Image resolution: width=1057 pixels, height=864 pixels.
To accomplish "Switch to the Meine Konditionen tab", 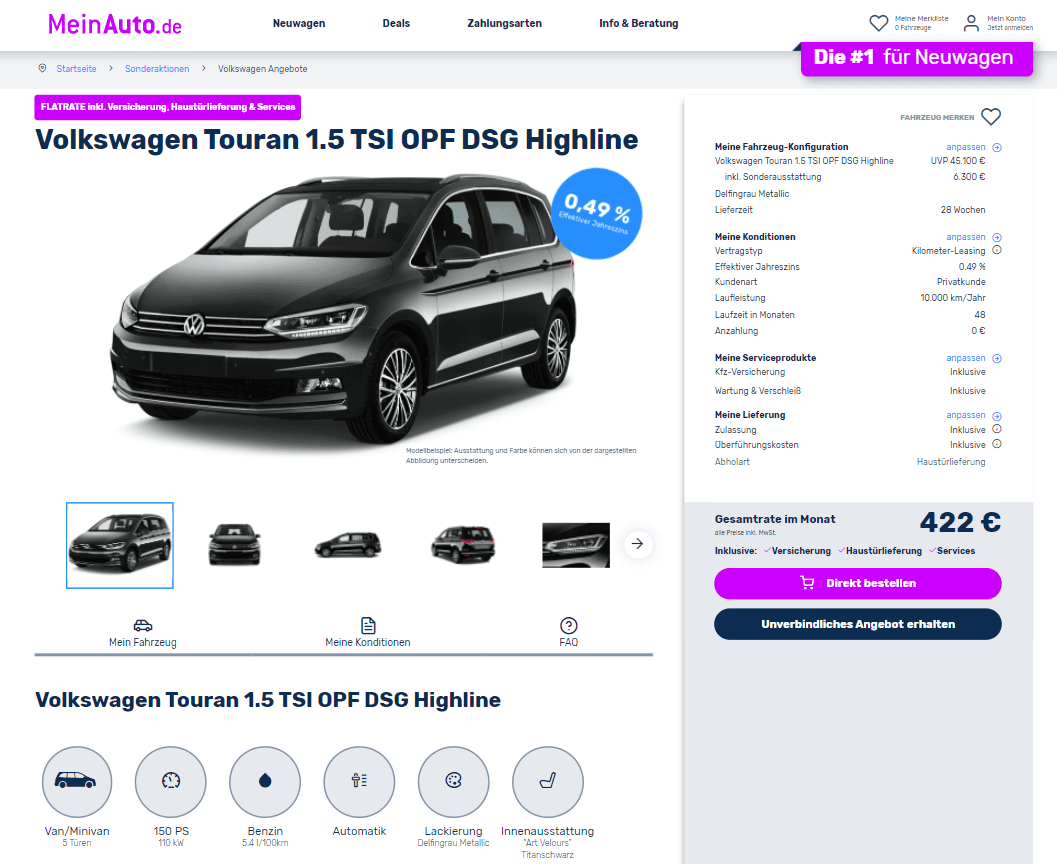I will click(368, 633).
